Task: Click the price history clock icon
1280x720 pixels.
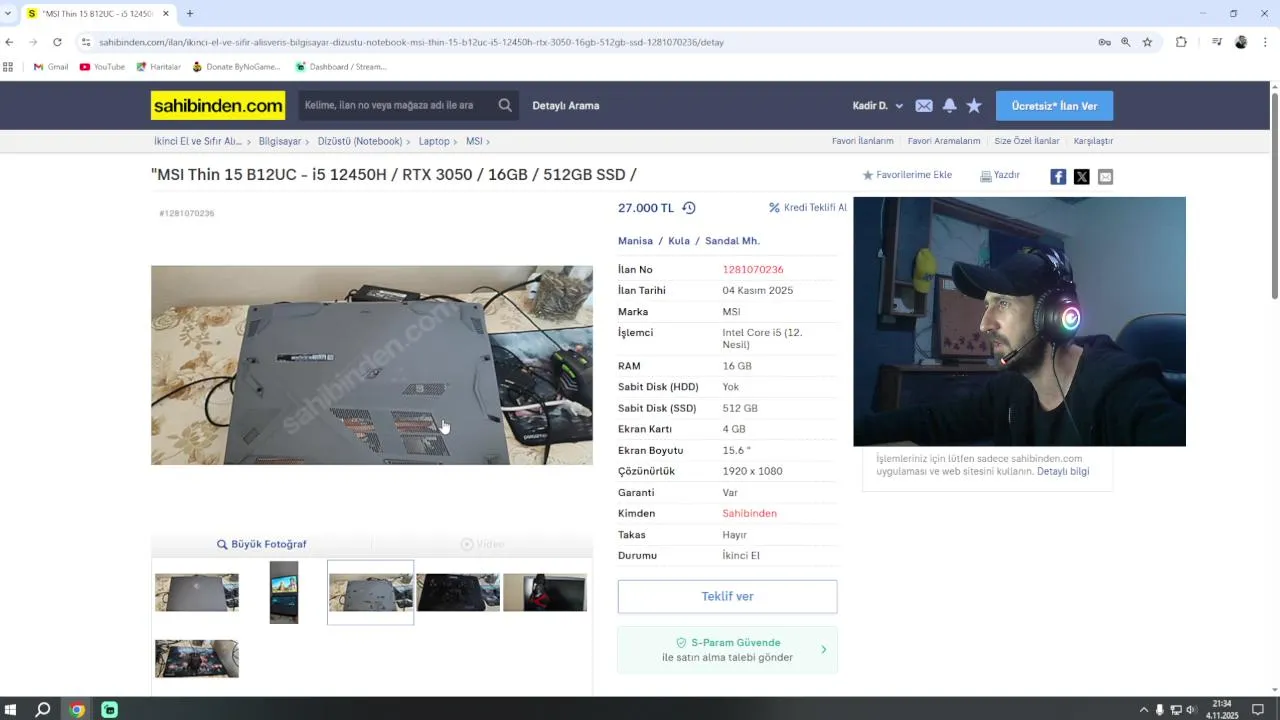Action: [689, 208]
